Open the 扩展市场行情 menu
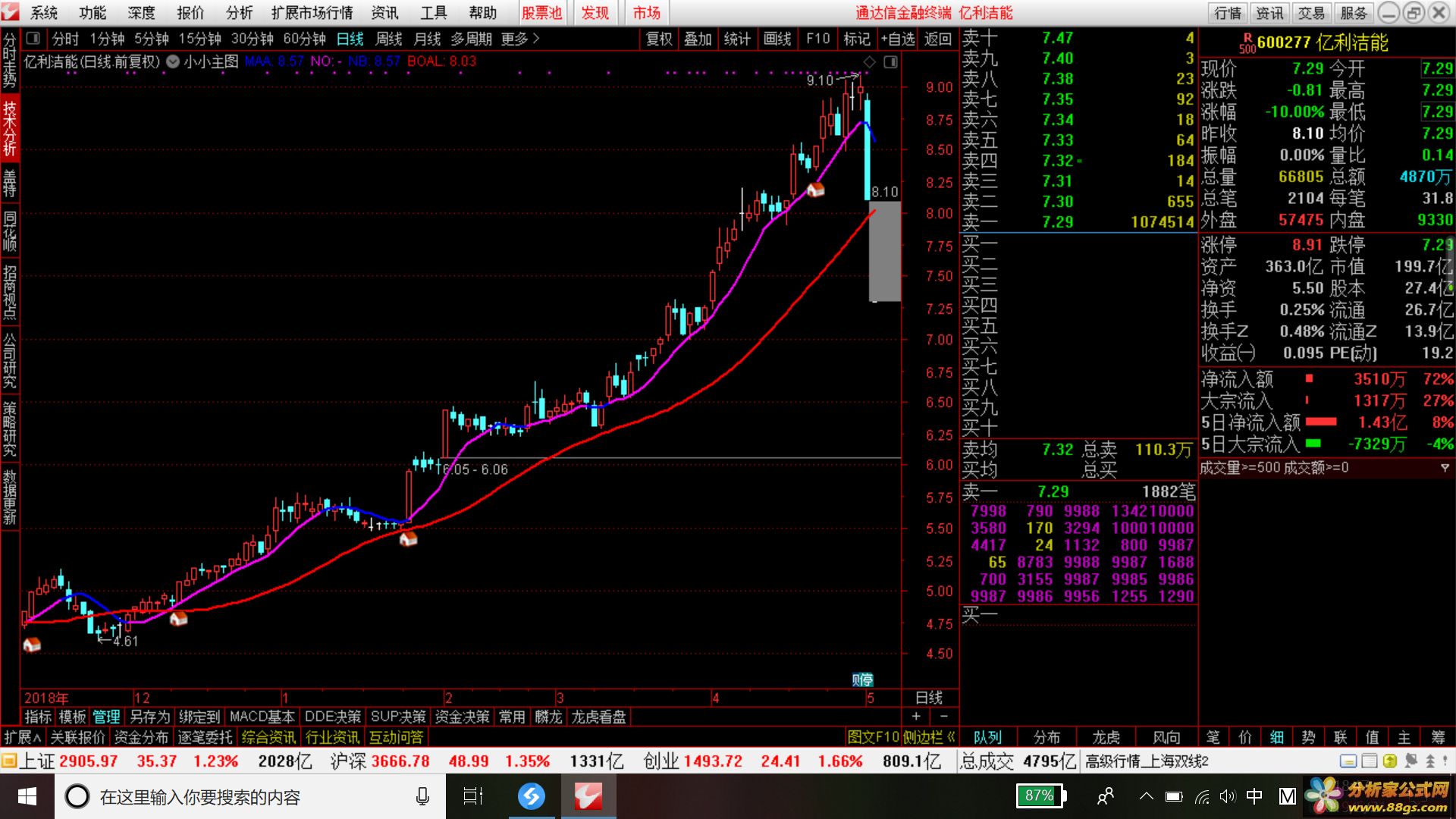Image resolution: width=1456 pixels, height=819 pixels. coord(312,13)
